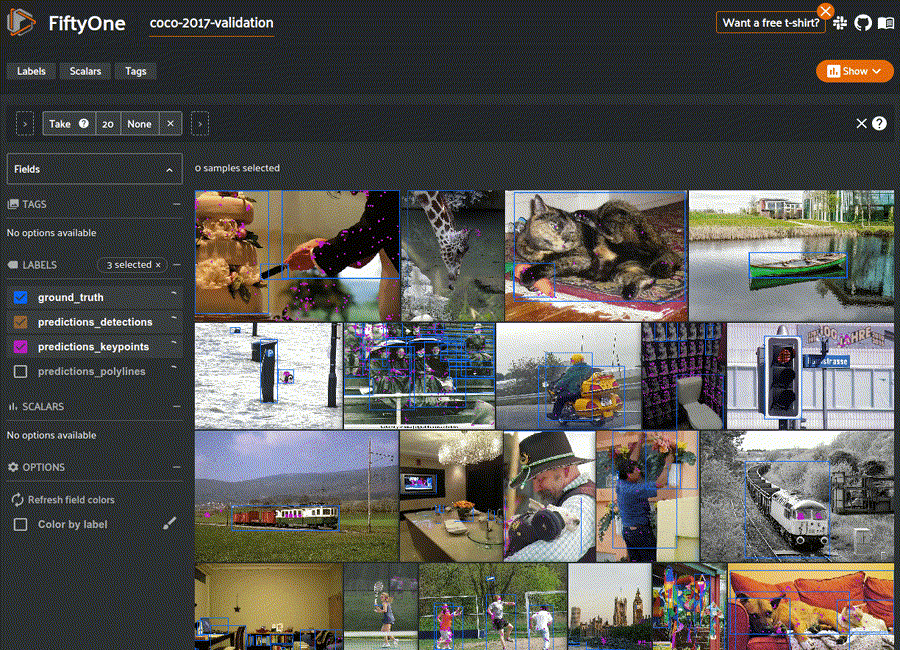Screen dimensions: 900x650
Task: Open the GitHub icon link
Action: 863,23
